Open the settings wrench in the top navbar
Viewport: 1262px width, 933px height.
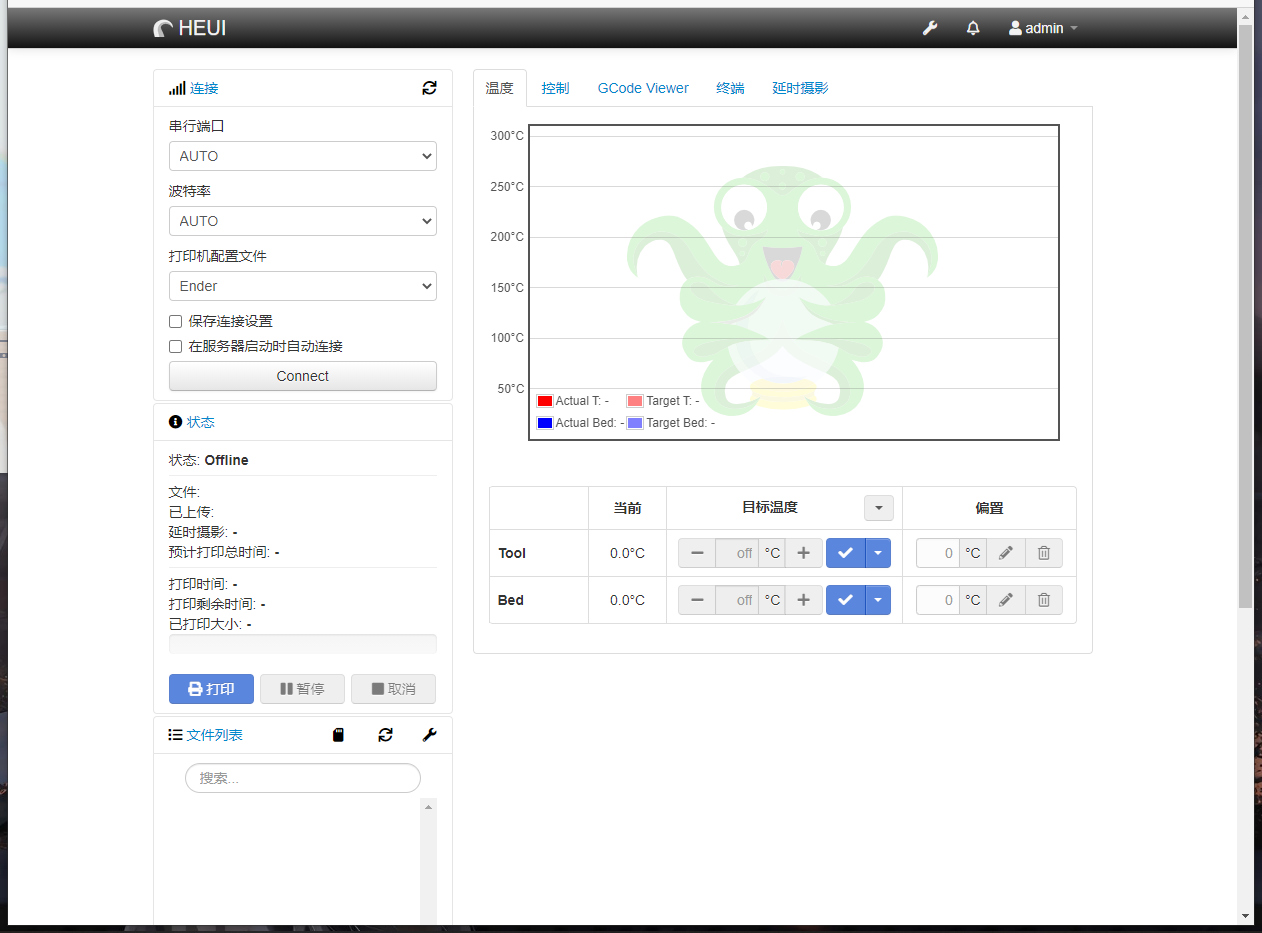point(929,28)
